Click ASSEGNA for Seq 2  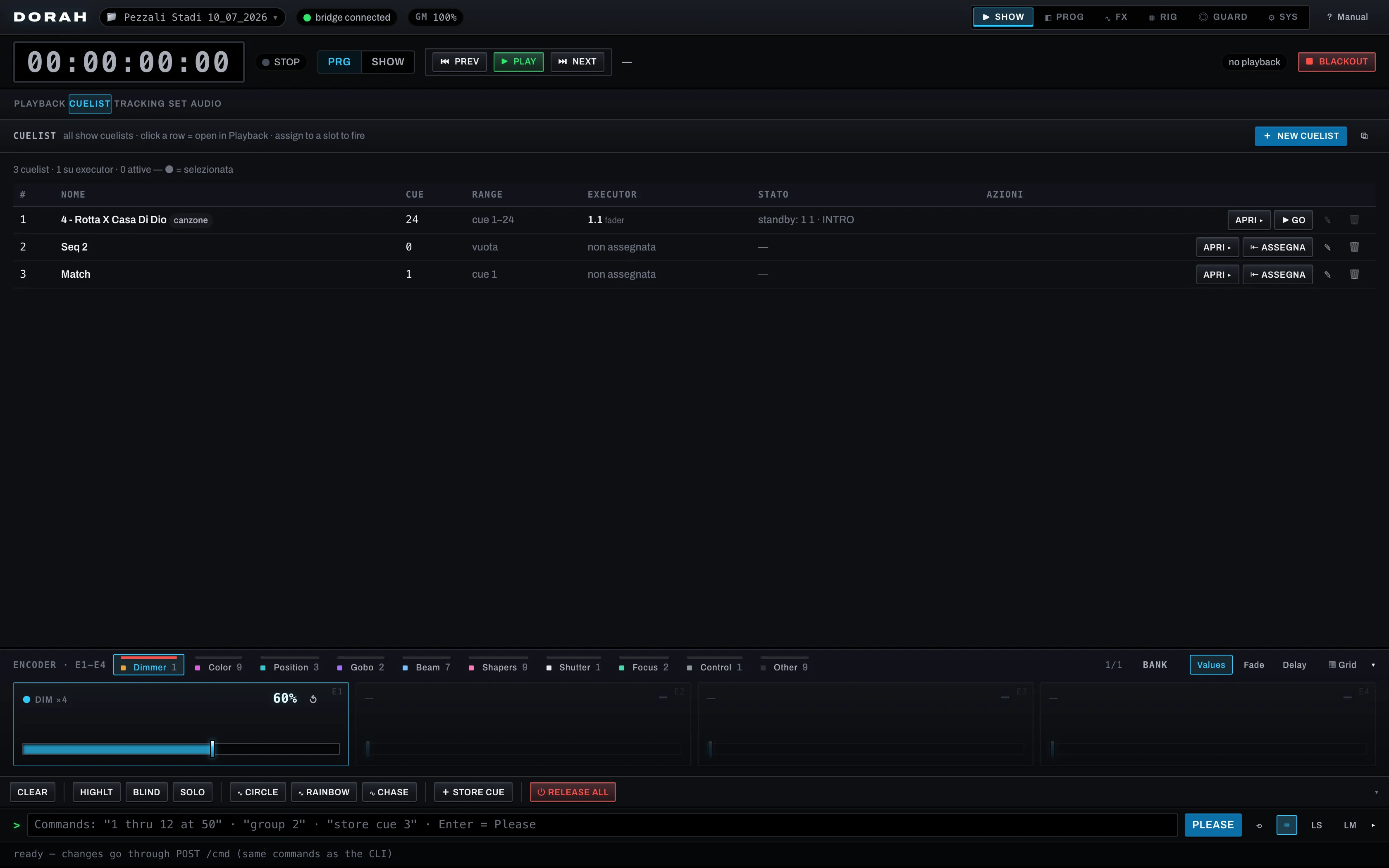point(1277,248)
